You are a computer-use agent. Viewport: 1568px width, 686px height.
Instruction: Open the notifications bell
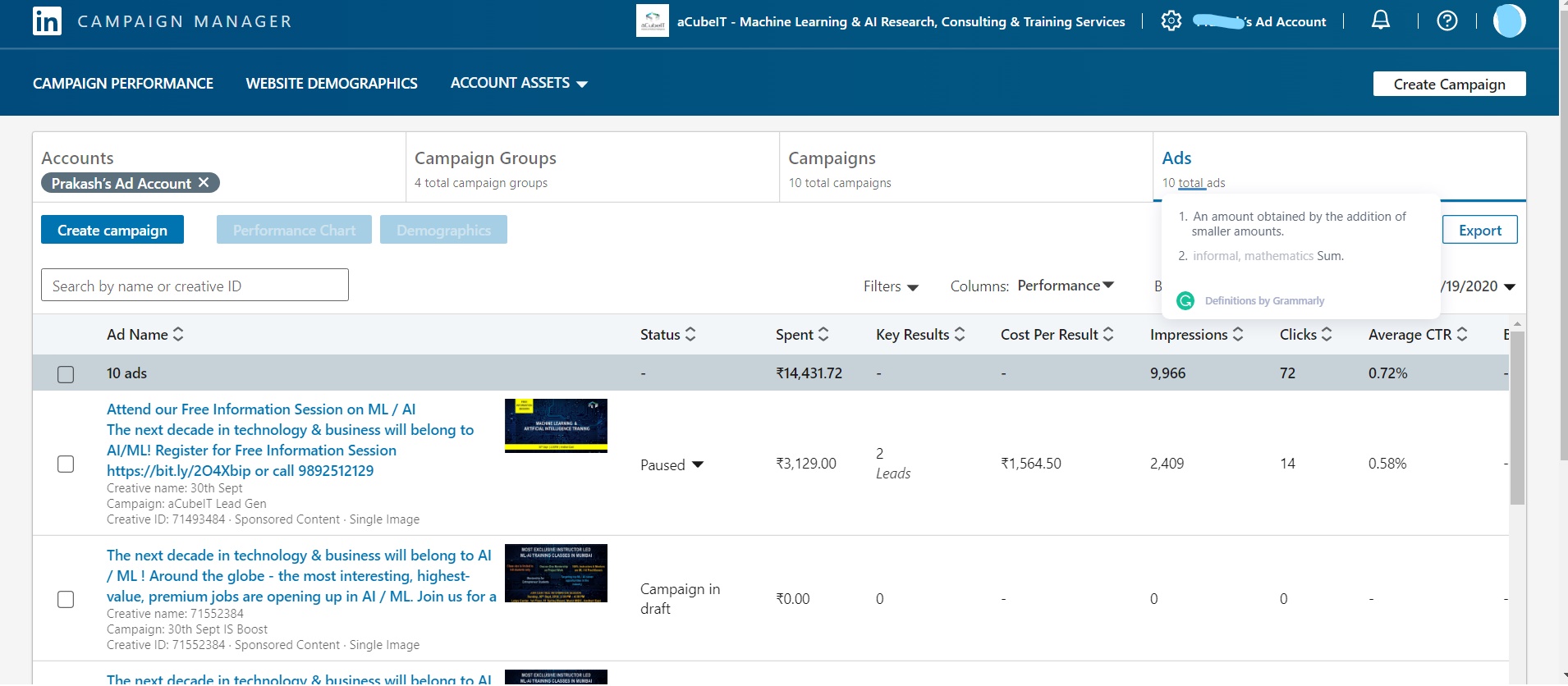[x=1381, y=21]
